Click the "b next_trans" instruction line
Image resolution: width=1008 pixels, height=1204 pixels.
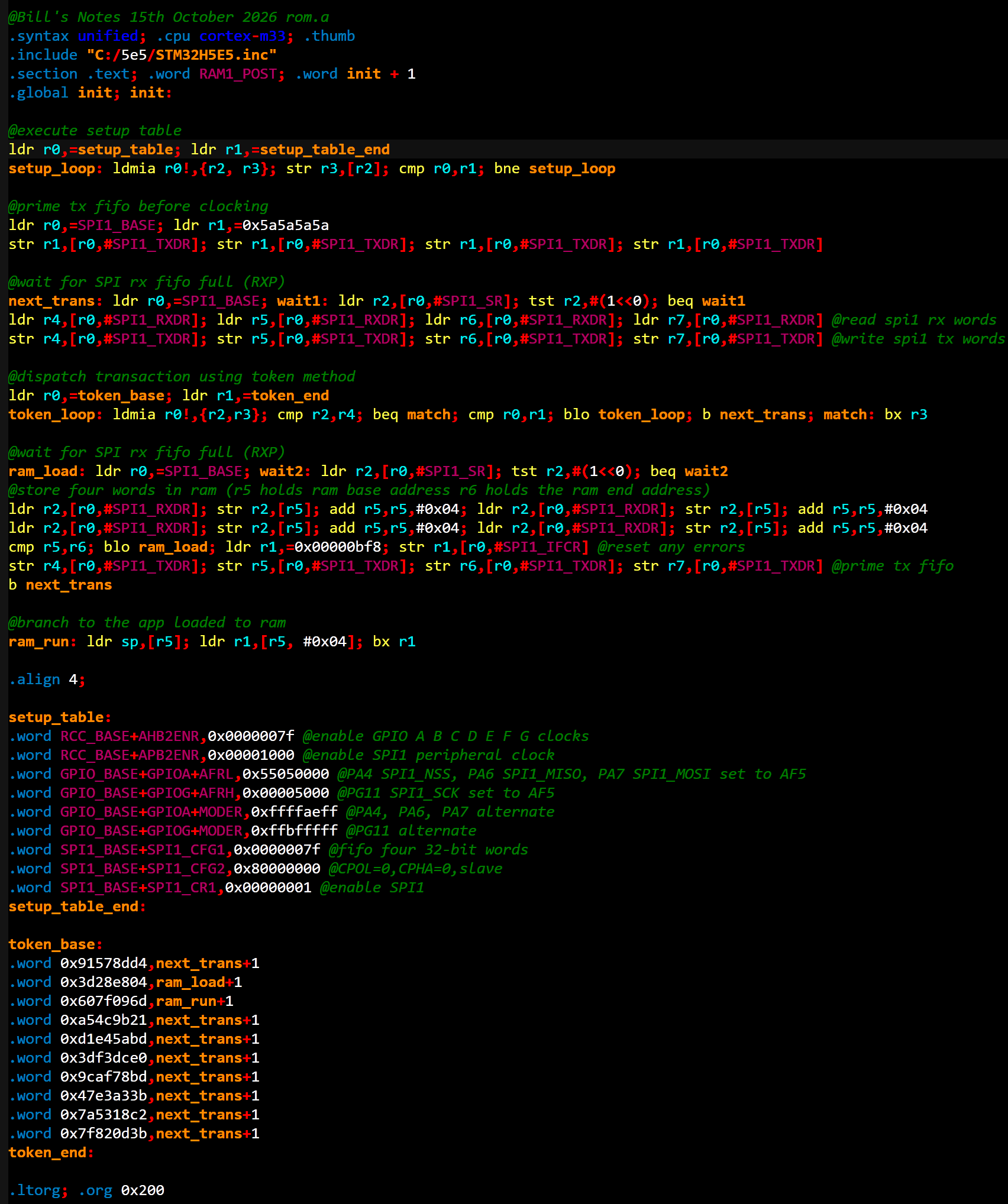pyautogui.click(x=60, y=585)
